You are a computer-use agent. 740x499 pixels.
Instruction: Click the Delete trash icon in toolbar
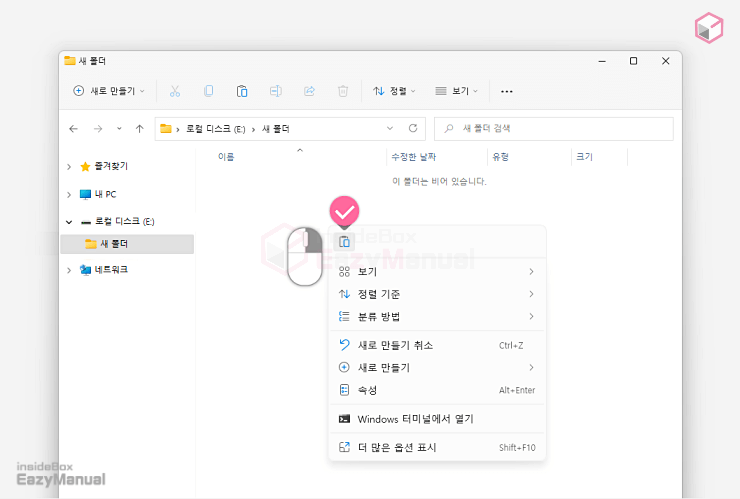pyautogui.click(x=343, y=91)
